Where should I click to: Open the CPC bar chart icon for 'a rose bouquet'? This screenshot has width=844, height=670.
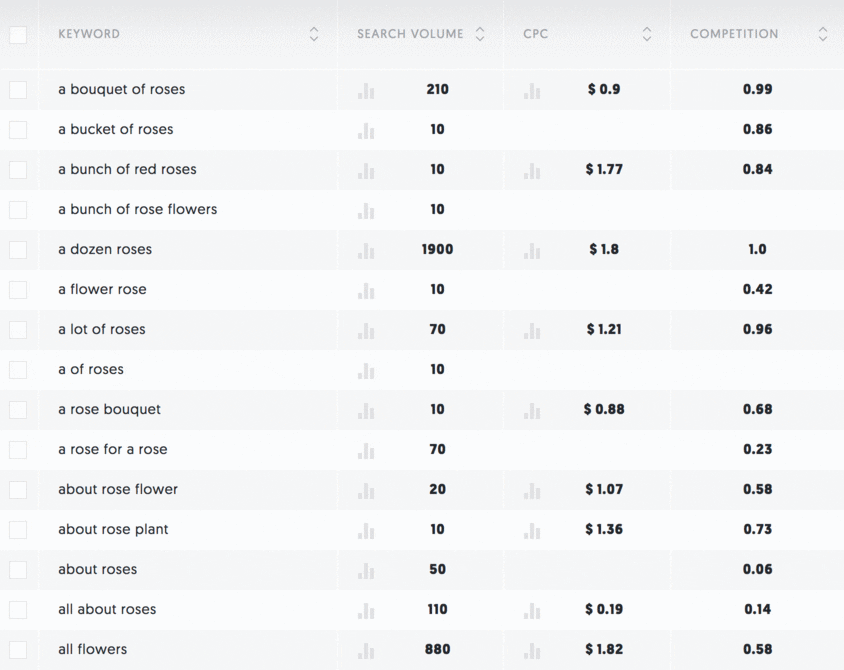click(x=531, y=409)
